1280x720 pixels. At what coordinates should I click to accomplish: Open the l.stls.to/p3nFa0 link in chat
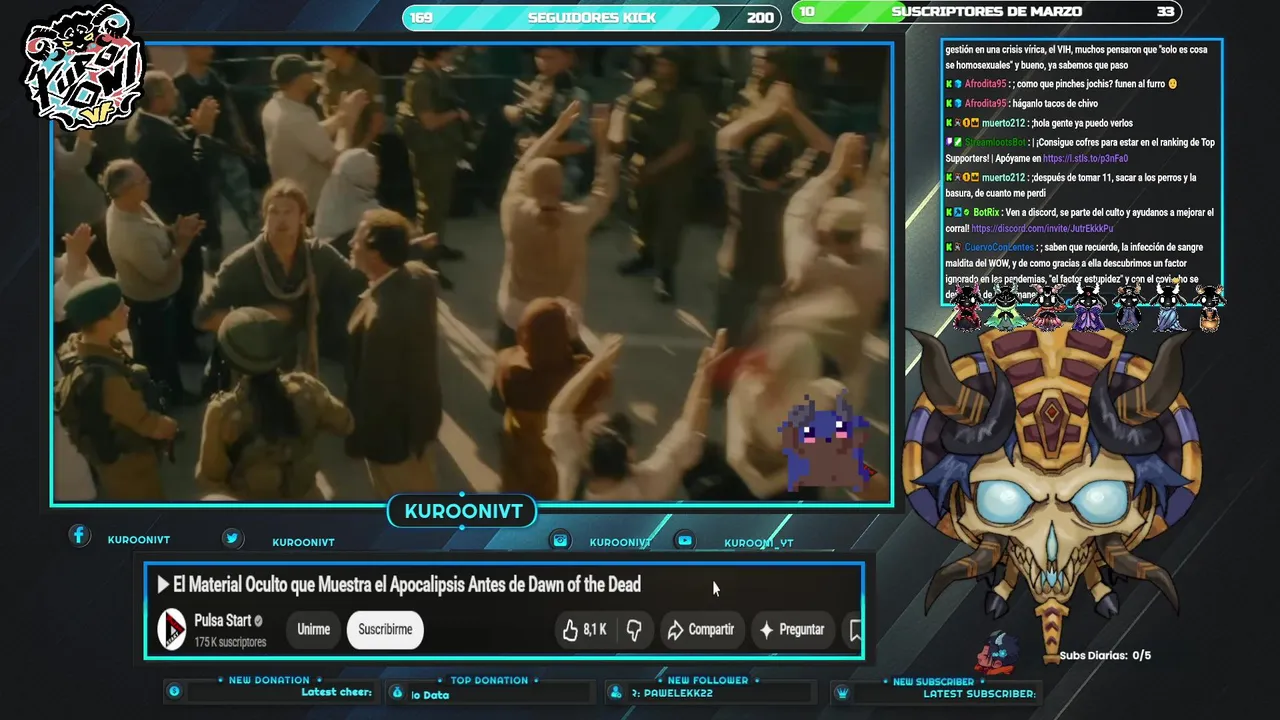(x=1085, y=159)
